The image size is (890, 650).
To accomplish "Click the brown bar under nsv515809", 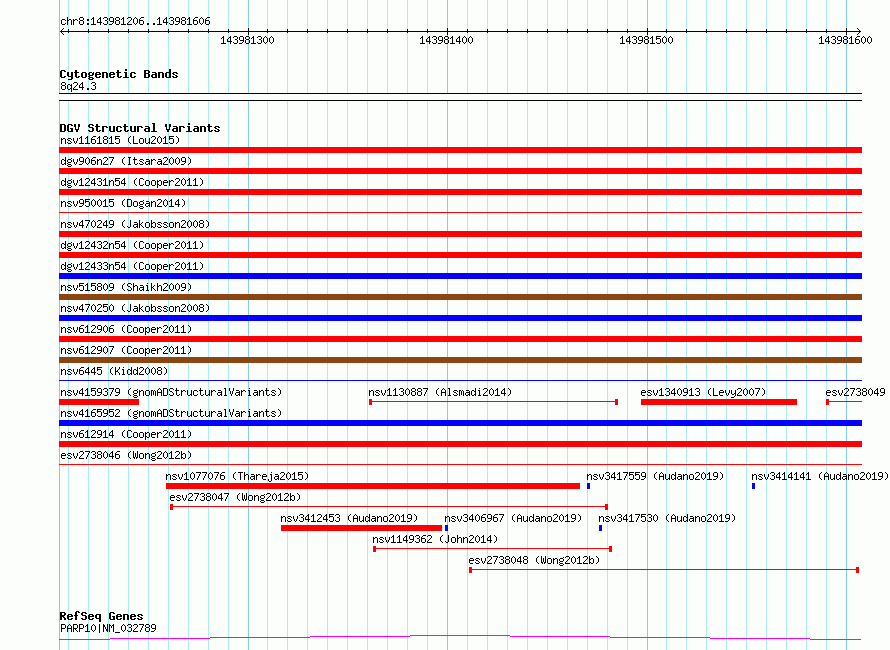I will tap(460, 297).
